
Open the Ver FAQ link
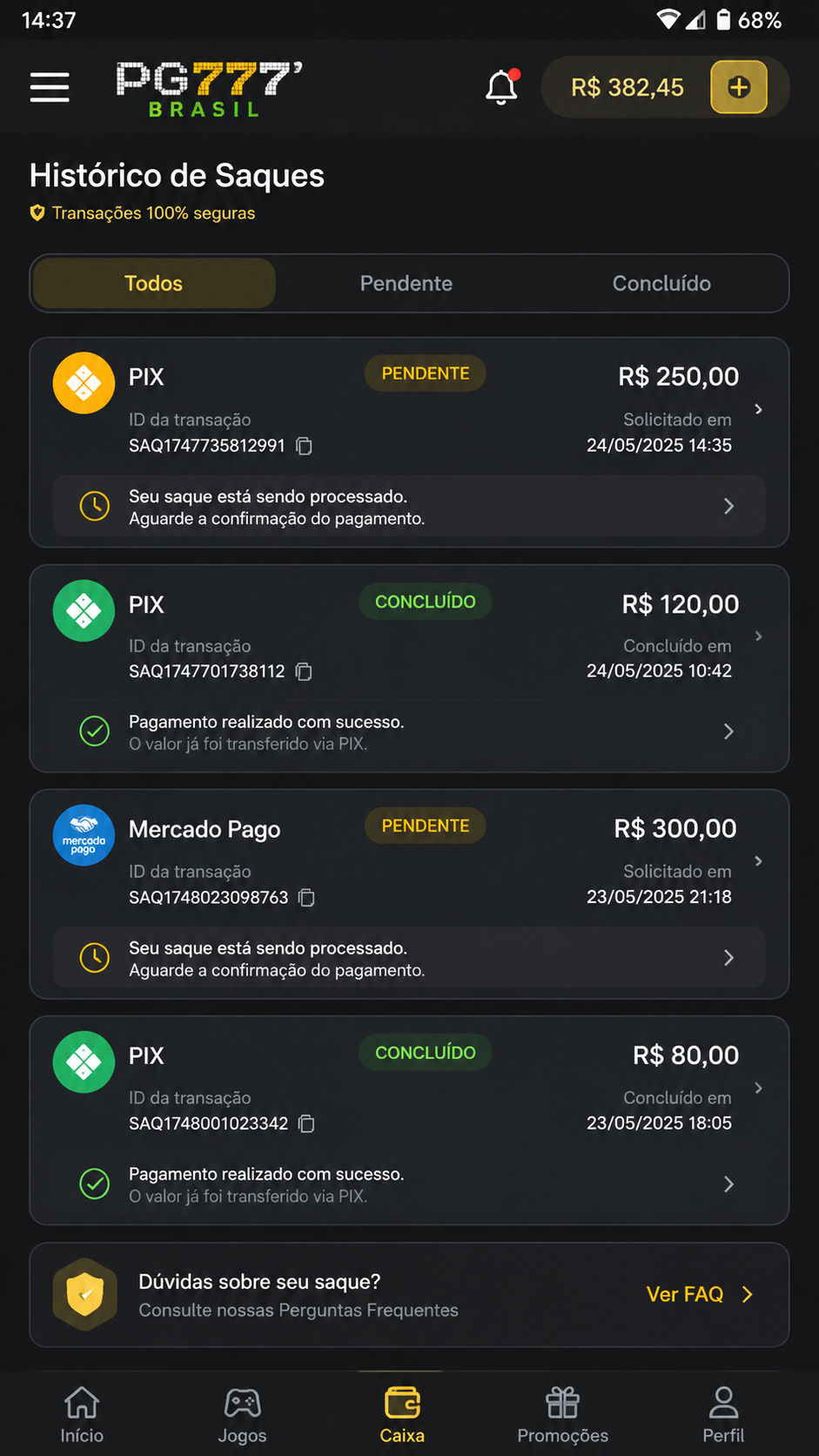[700, 1295]
